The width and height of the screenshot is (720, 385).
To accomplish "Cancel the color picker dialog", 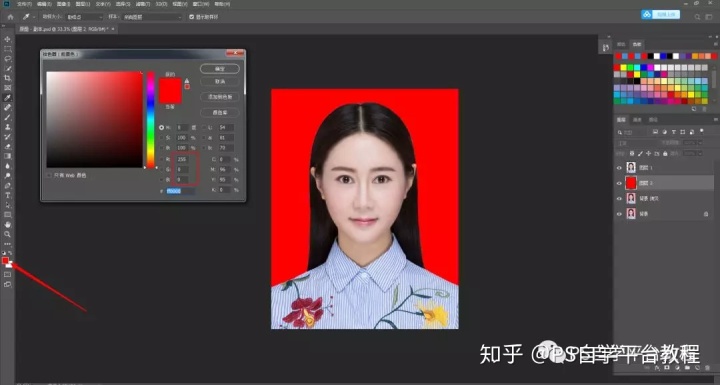I will 220,81.
